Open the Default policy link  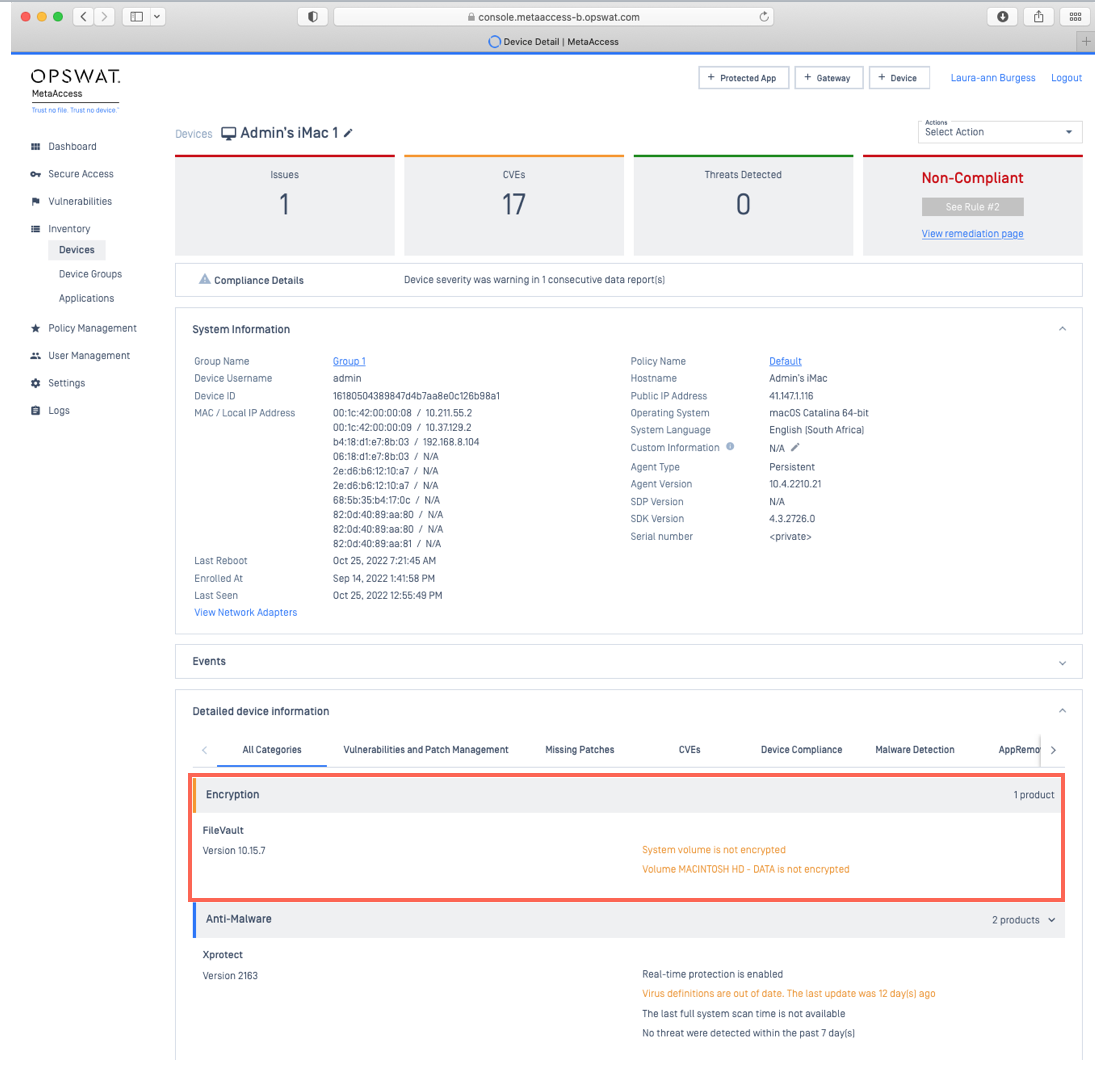point(785,361)
